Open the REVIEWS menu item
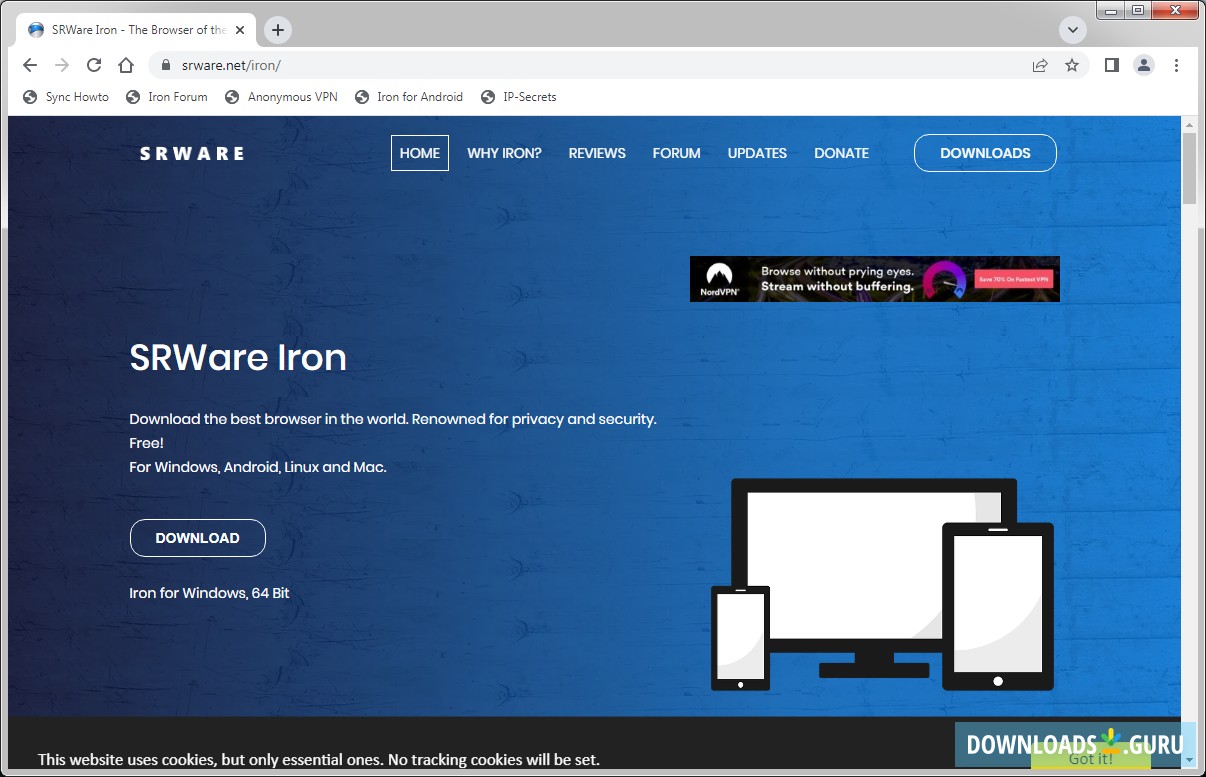 597,153
